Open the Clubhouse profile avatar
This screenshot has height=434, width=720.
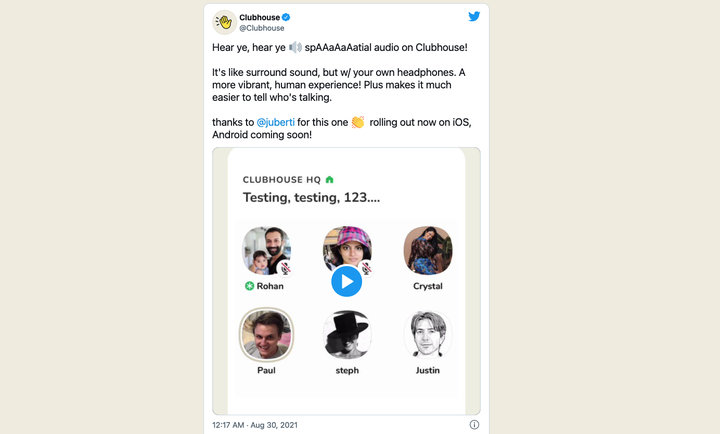point(225,22)
